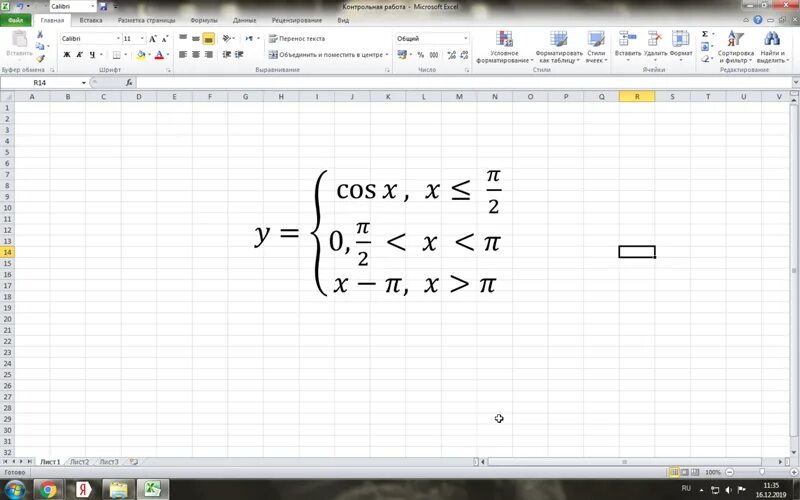Select column R header
This screenshot has width=800, height=500.
click(637, 96)
